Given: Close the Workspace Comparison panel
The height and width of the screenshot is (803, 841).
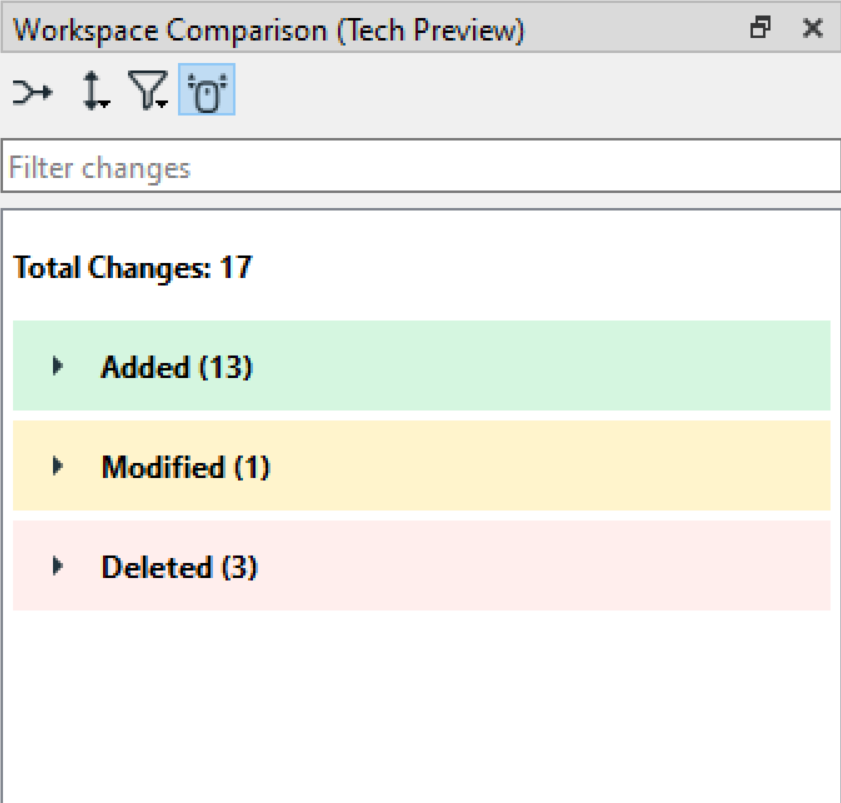Looking at the screenshot, I should (x=812, y=29).
